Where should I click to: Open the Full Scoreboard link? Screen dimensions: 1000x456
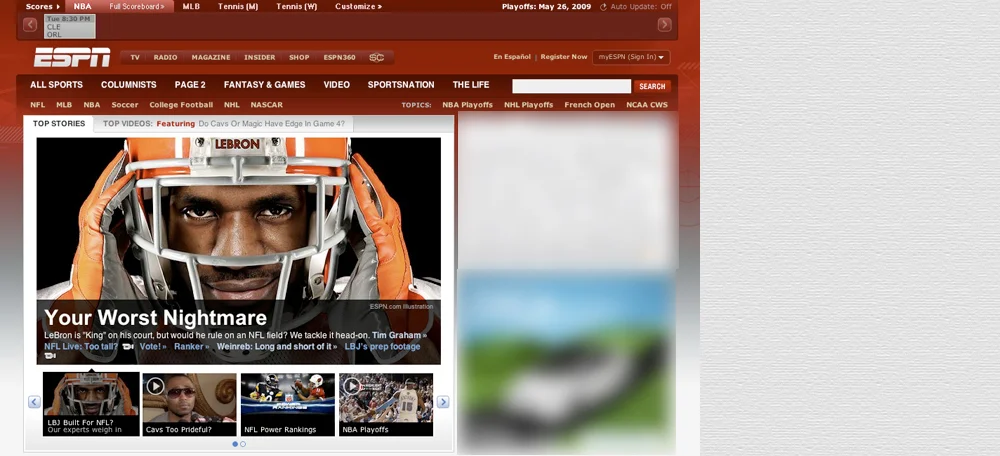[136, 7]
